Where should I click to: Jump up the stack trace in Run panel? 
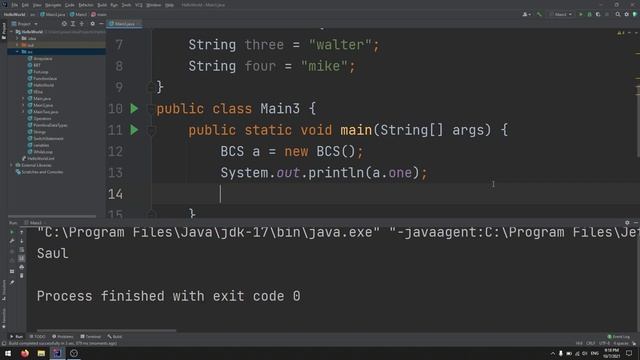pyautogui.click(x=22, y=232)
